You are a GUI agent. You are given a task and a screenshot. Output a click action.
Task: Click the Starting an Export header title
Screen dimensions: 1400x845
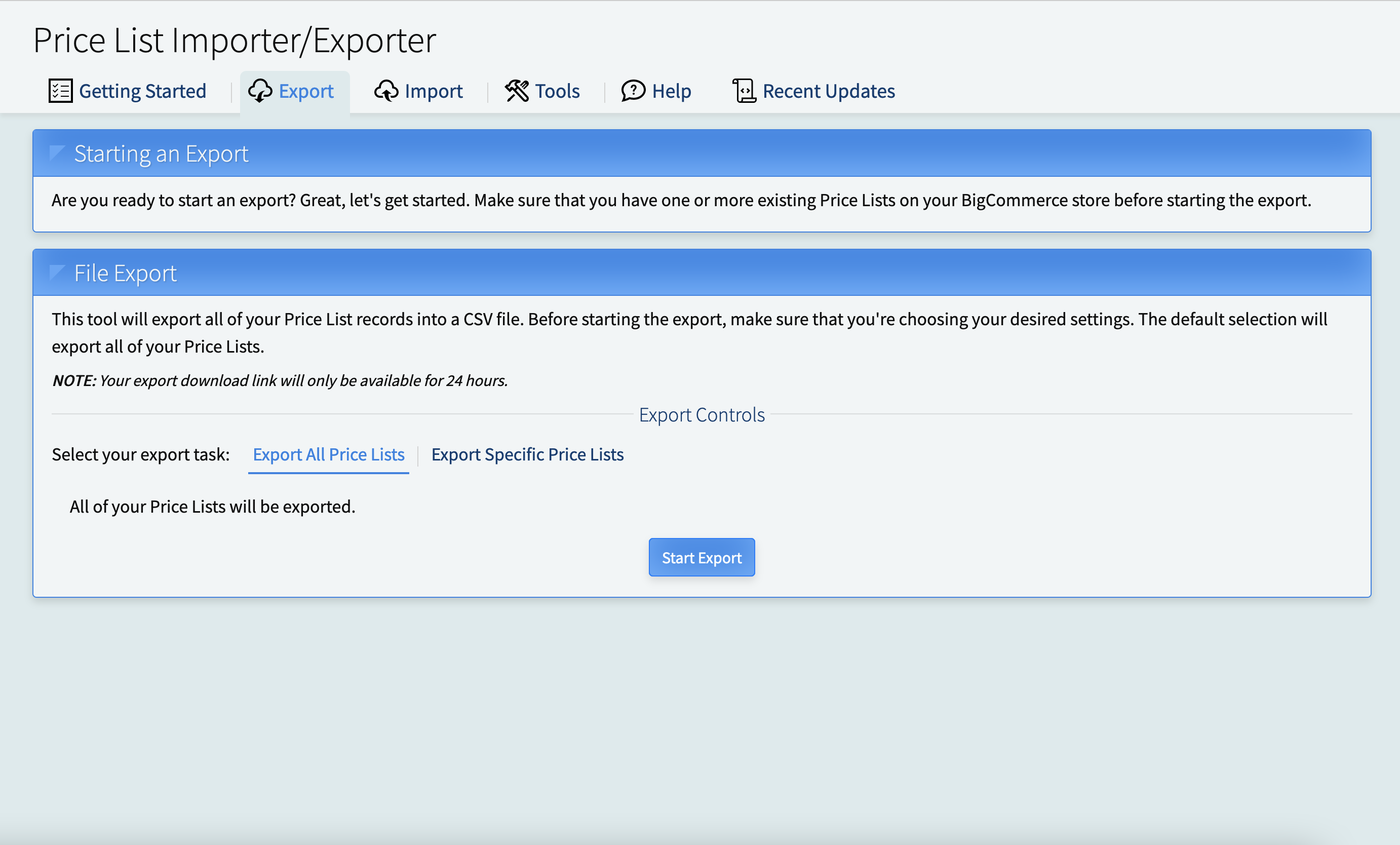click(x=162, y=153)
